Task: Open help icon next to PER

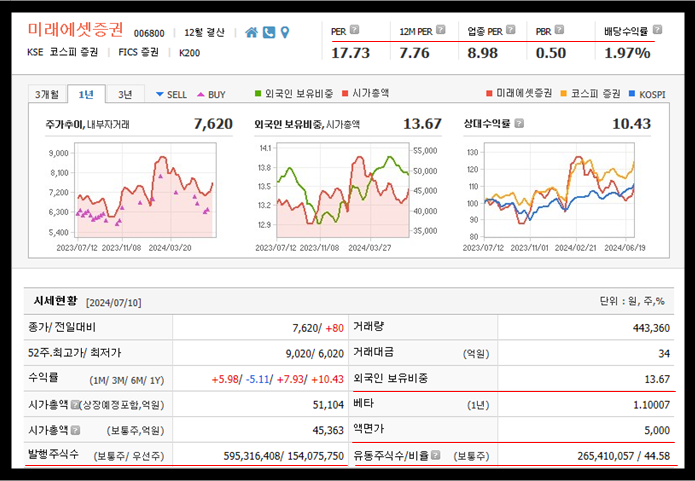Action: click(354, 30)
